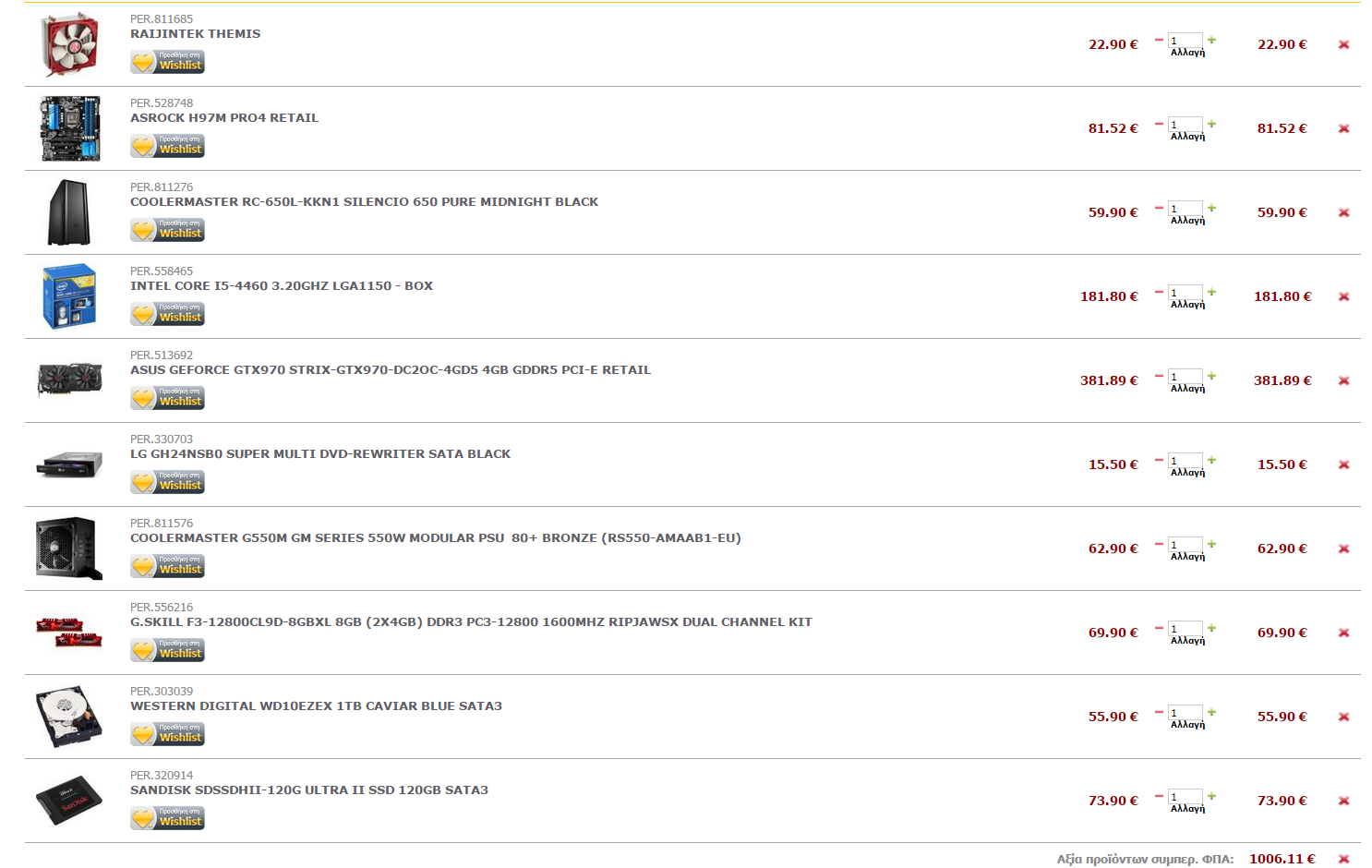Remove RAIJINTEK THEMIS from cart
1372x868 pixels.
[1343, 44]
